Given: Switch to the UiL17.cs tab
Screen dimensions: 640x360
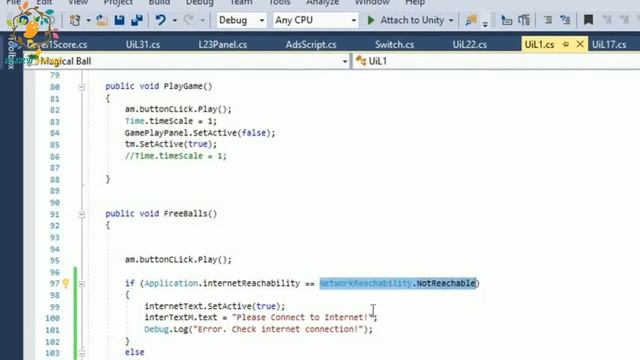Looking at the screenshot, I should click(609, 44).
